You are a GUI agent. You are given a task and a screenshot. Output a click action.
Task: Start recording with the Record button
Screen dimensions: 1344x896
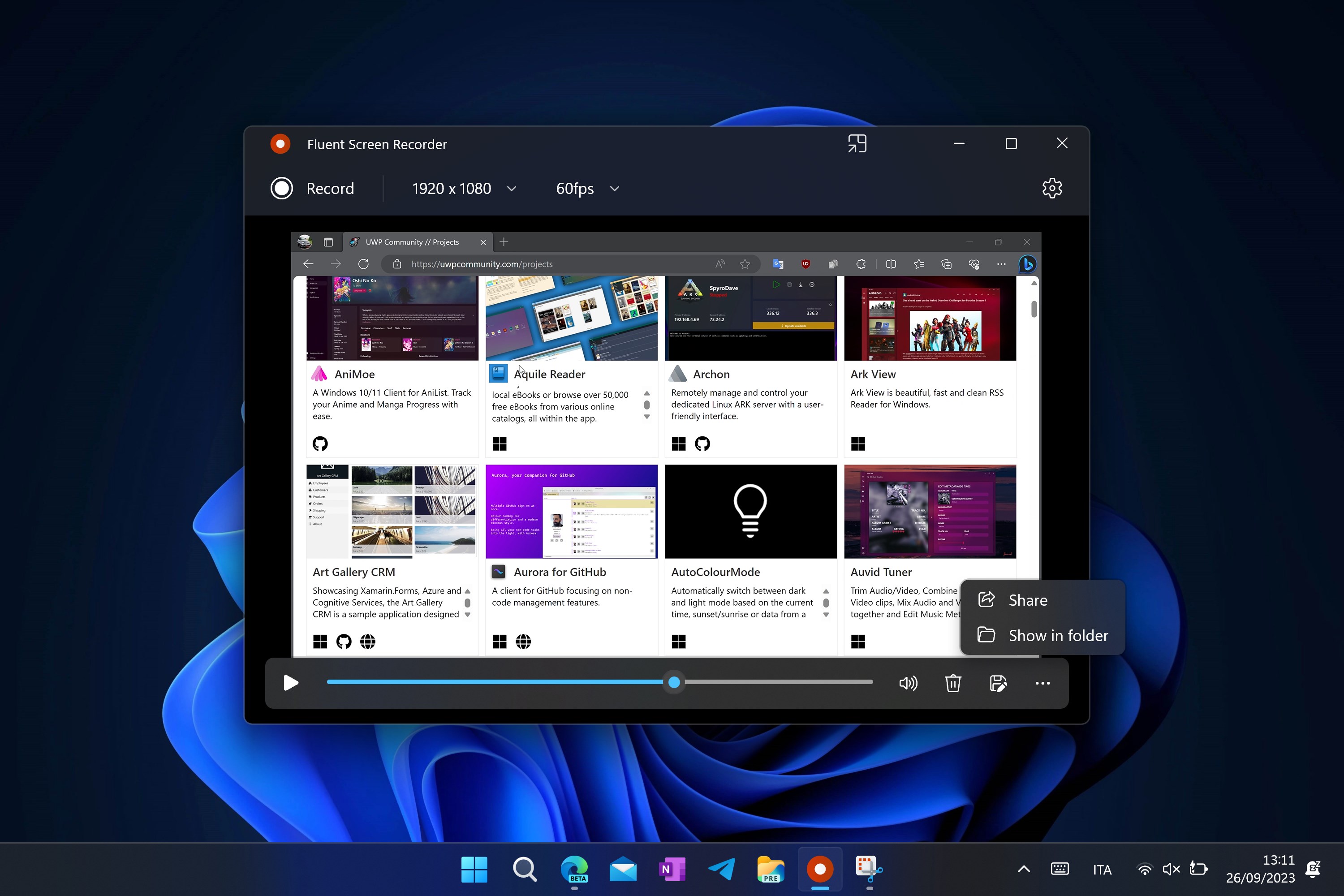point(313,189)
